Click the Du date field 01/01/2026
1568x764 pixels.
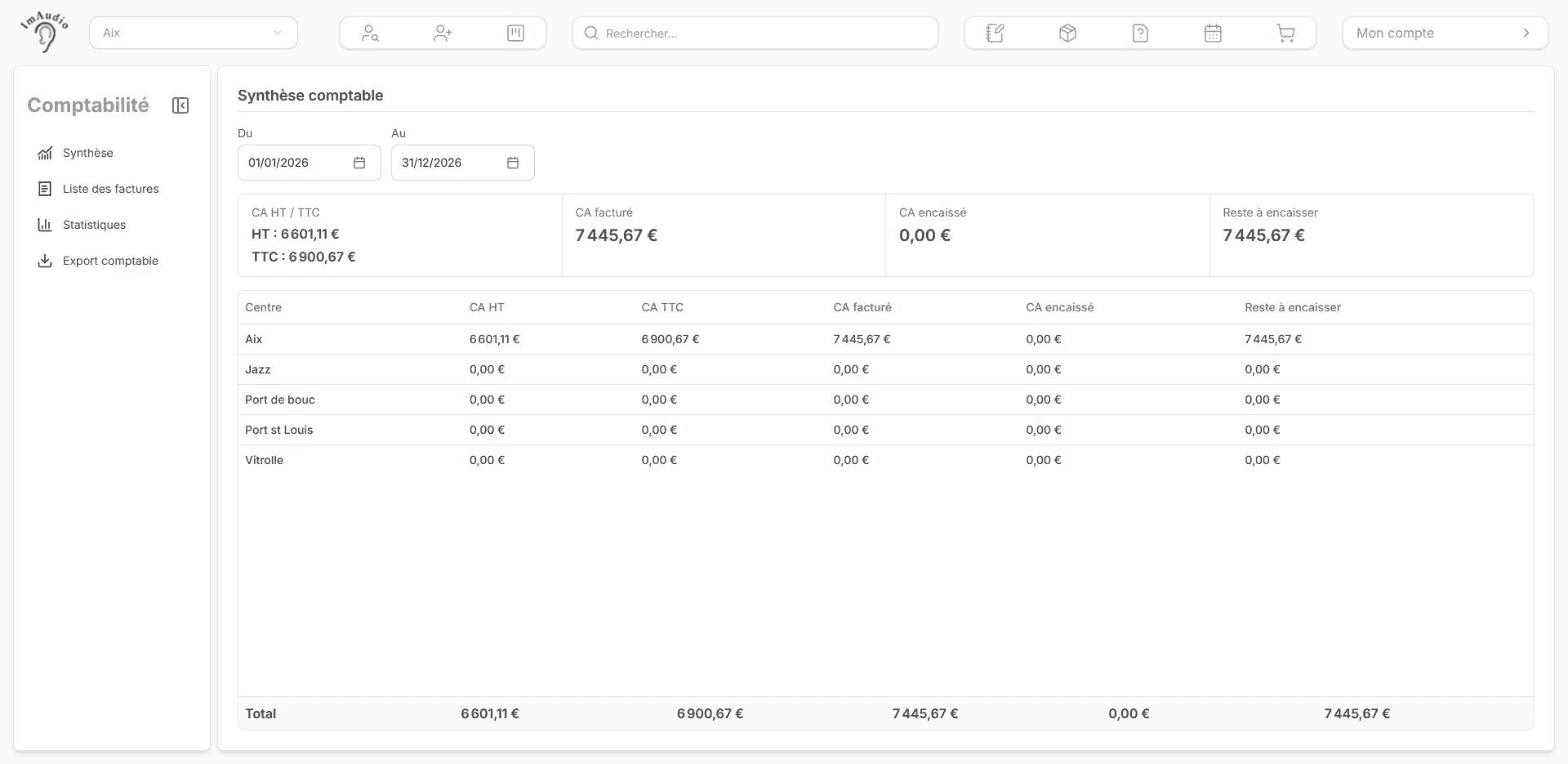[x=309, y=163]
